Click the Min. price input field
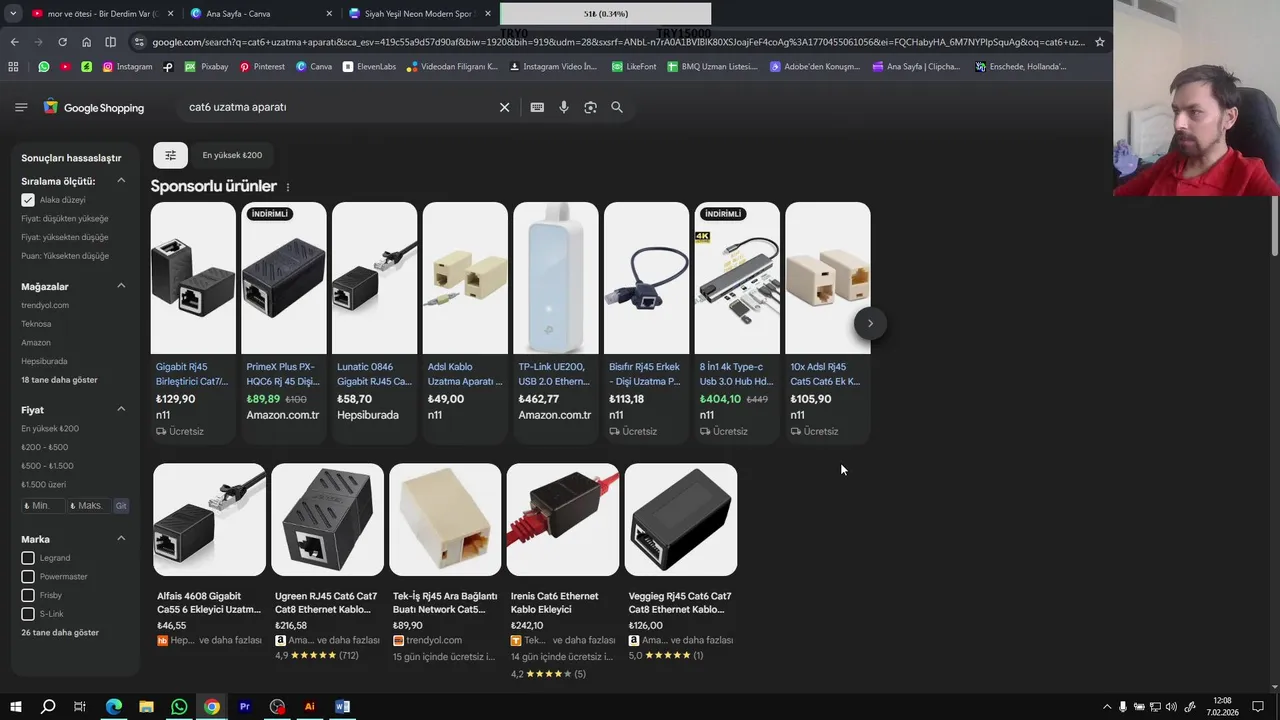 [42, 506]
